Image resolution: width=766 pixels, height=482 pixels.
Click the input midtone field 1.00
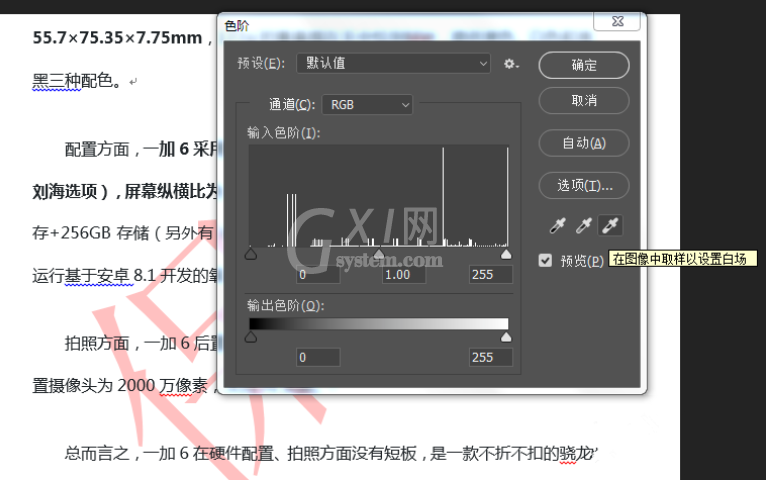click(404, 274)
